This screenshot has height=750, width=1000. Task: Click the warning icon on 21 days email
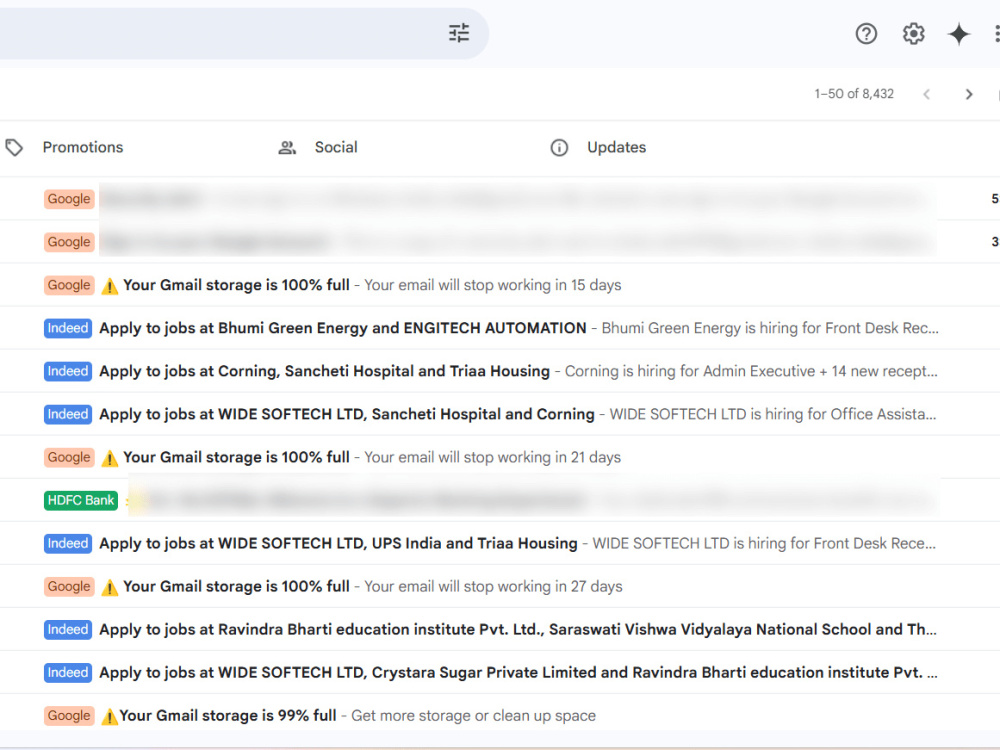pos(110,458)
